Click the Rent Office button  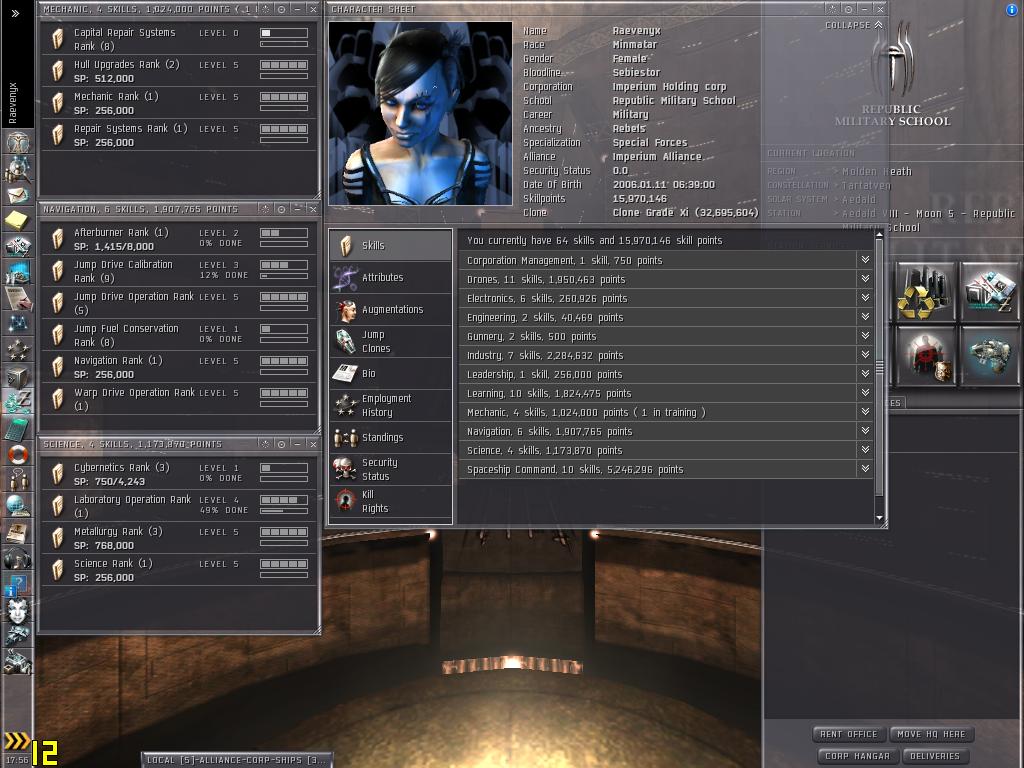[x=848, y=734]
